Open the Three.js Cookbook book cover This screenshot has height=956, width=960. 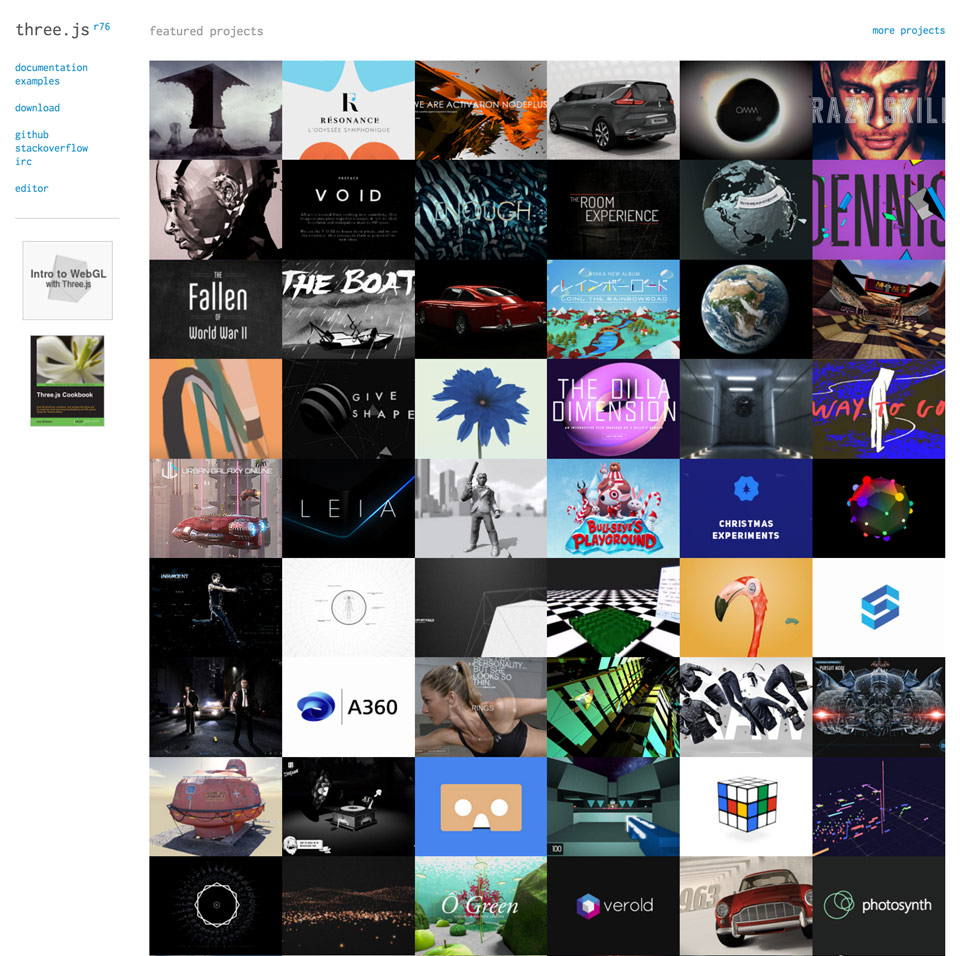click(67, 380)
